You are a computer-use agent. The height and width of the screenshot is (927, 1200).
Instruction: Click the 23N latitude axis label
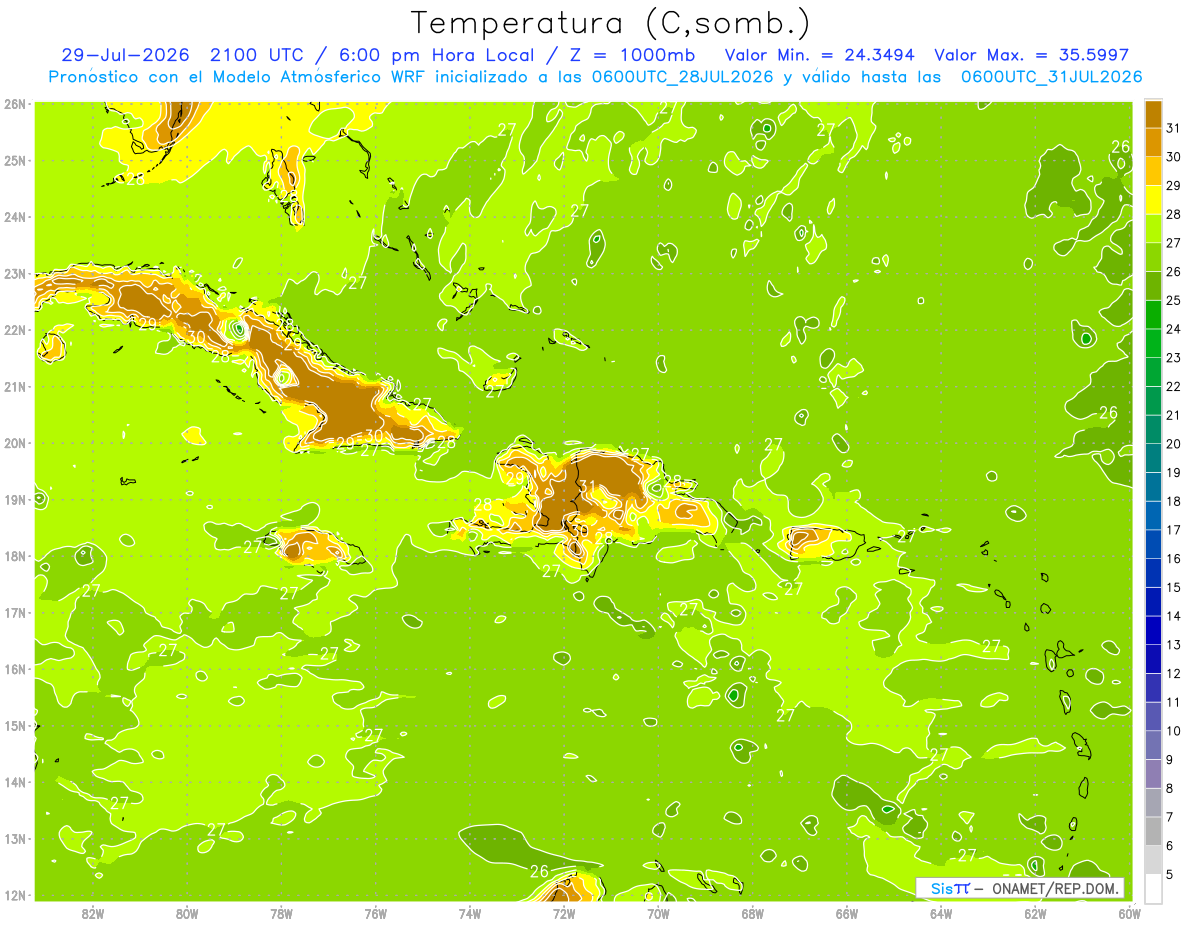[15, 273]
